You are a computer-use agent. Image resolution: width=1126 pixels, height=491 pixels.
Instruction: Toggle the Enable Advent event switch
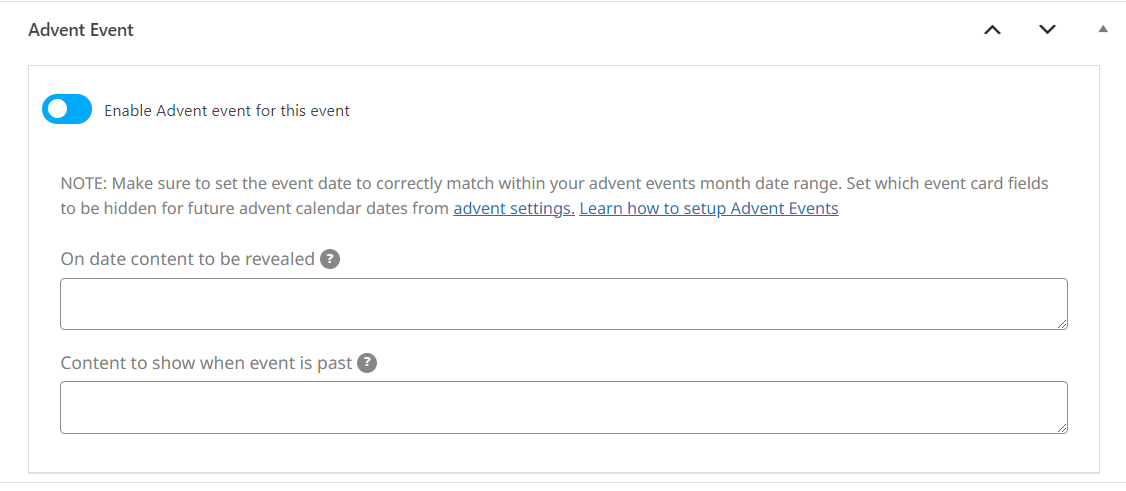tap(67, 109)
